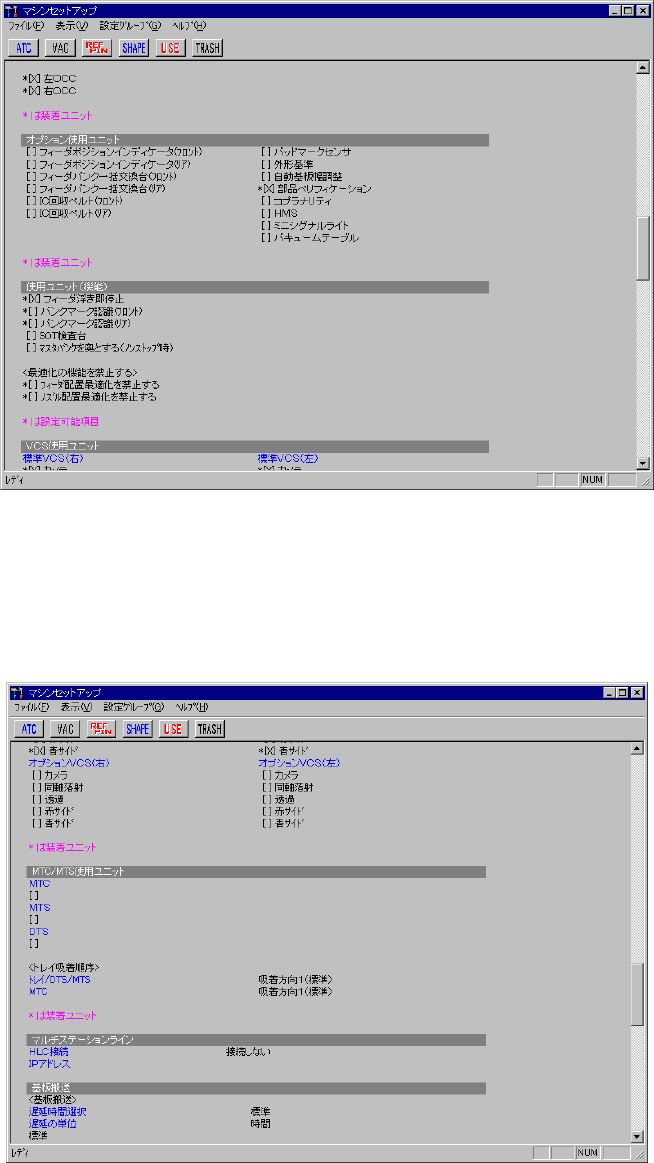Click the 接続しない value text
The height and width of the screenshot is (1163, 654).
tap(248, 1052)
